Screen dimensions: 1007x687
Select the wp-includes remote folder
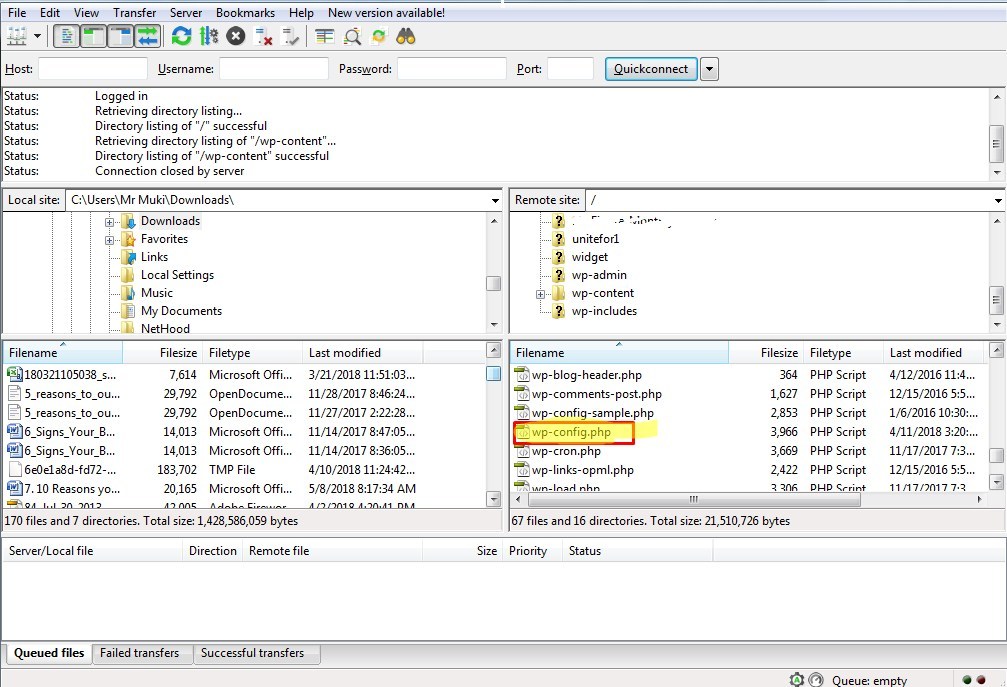pos(604,311)
